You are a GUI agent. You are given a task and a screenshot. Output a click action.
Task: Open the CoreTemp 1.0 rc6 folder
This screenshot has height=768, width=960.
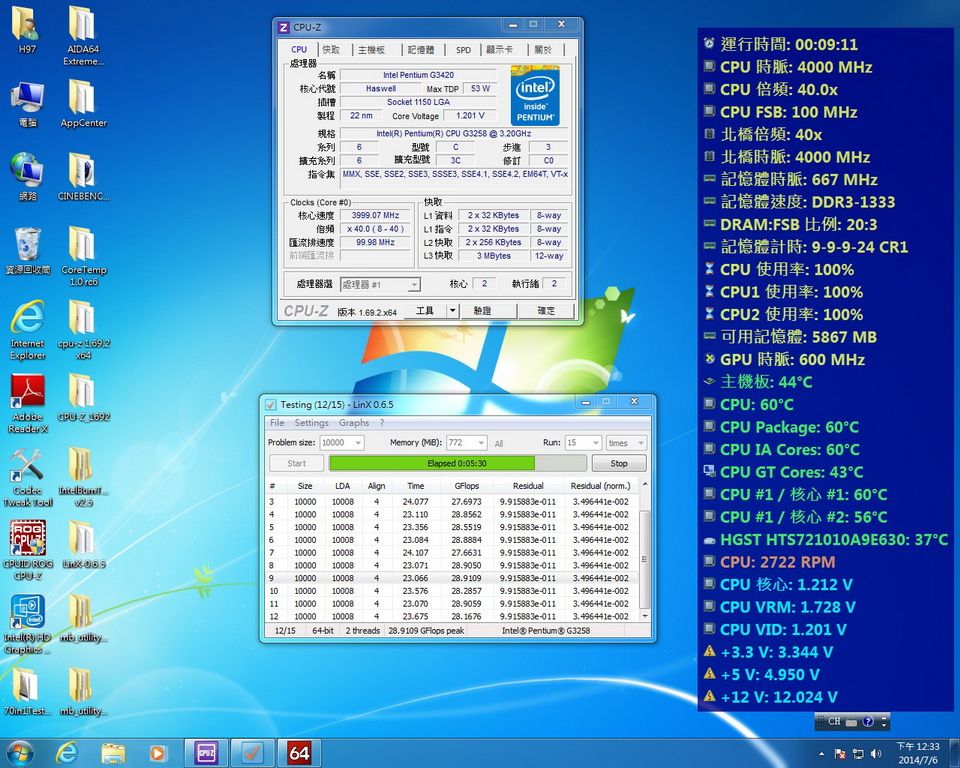83,256
